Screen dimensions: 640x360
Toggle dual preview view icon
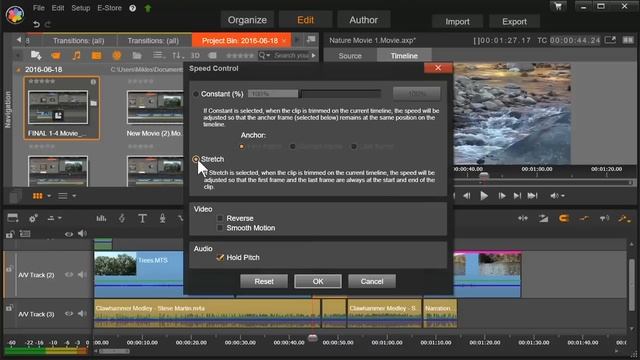(628, 40)
